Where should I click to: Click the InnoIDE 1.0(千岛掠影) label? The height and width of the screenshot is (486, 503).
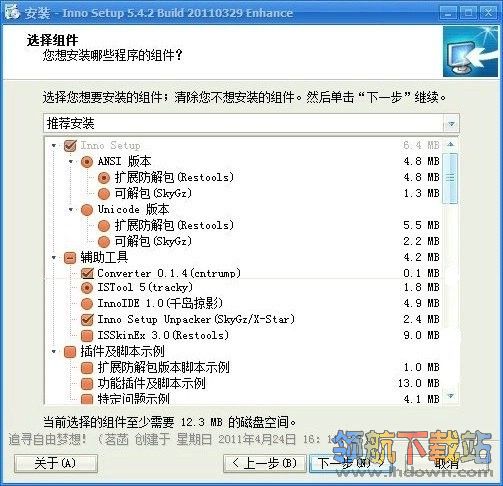[x=160, y=303]
